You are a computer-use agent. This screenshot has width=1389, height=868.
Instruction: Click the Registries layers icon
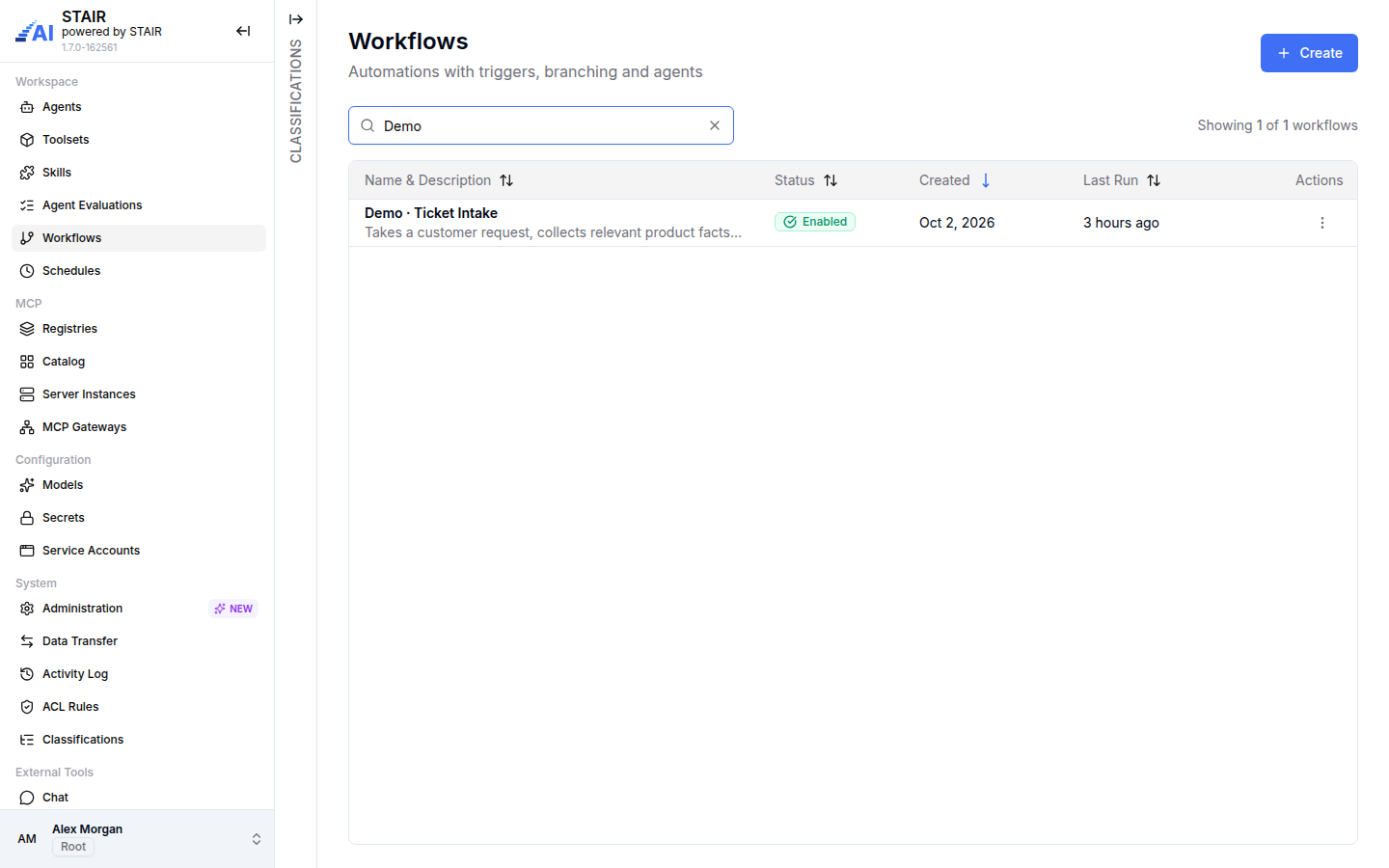(x=27, y=329)
